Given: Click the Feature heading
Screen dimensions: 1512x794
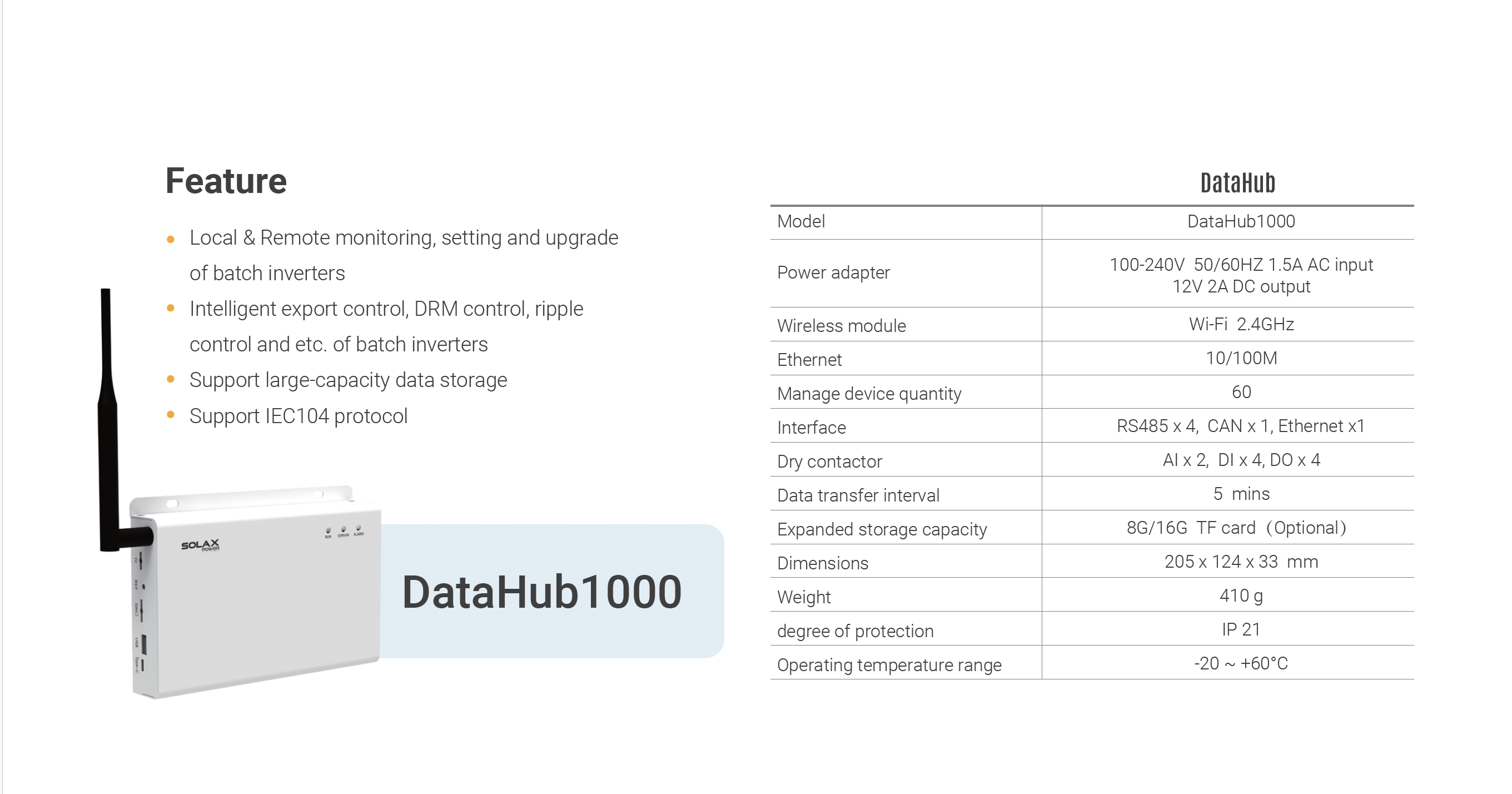Looking at the screenshot, I should tap(226, 181).
